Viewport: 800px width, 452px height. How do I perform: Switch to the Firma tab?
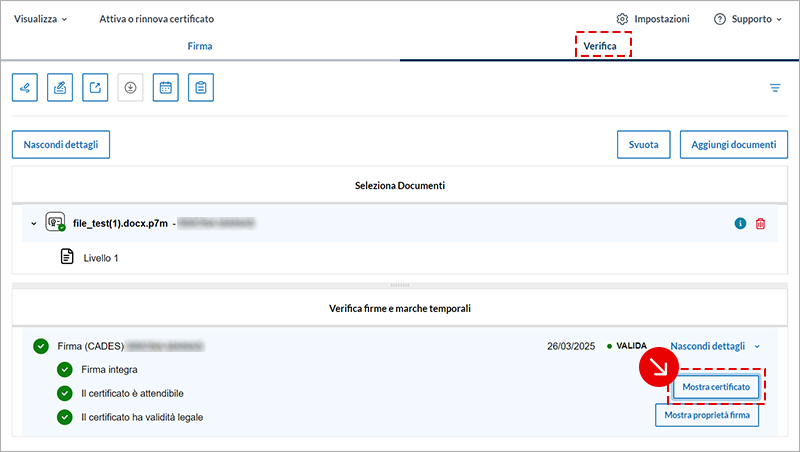[200, 46]
